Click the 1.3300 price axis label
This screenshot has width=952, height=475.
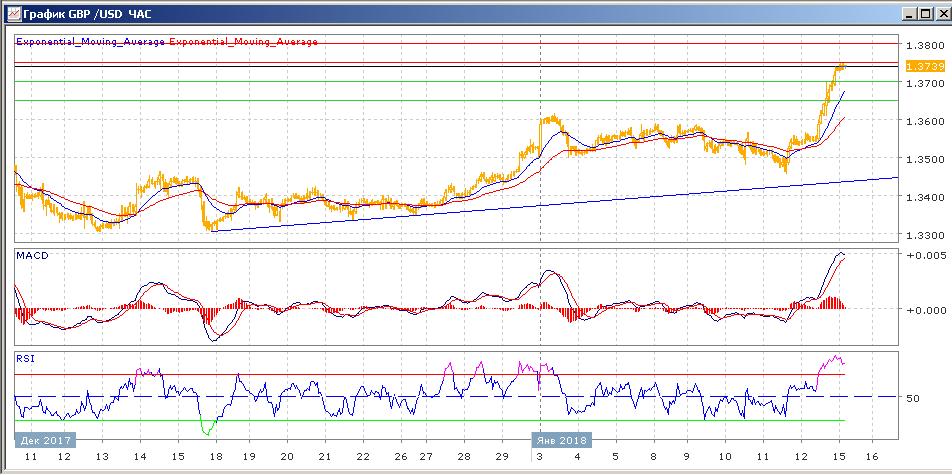click(x=925, y=235)
